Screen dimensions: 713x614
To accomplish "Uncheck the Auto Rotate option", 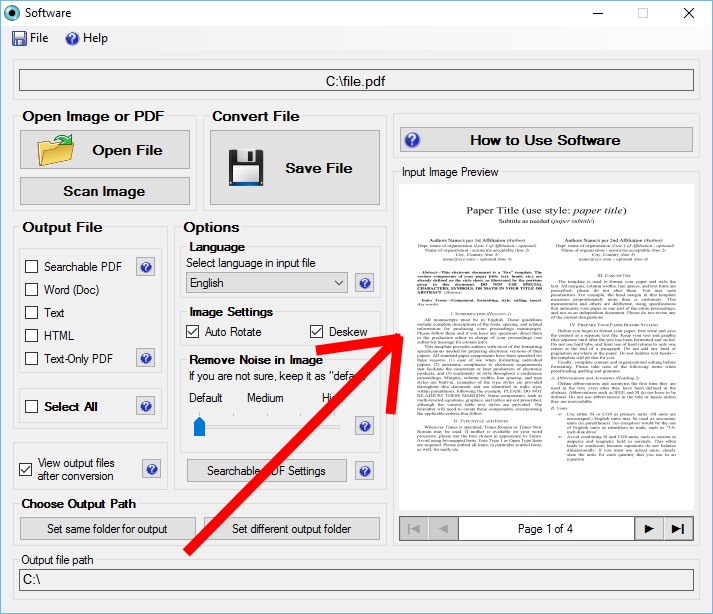I will (x=192, y=331).
